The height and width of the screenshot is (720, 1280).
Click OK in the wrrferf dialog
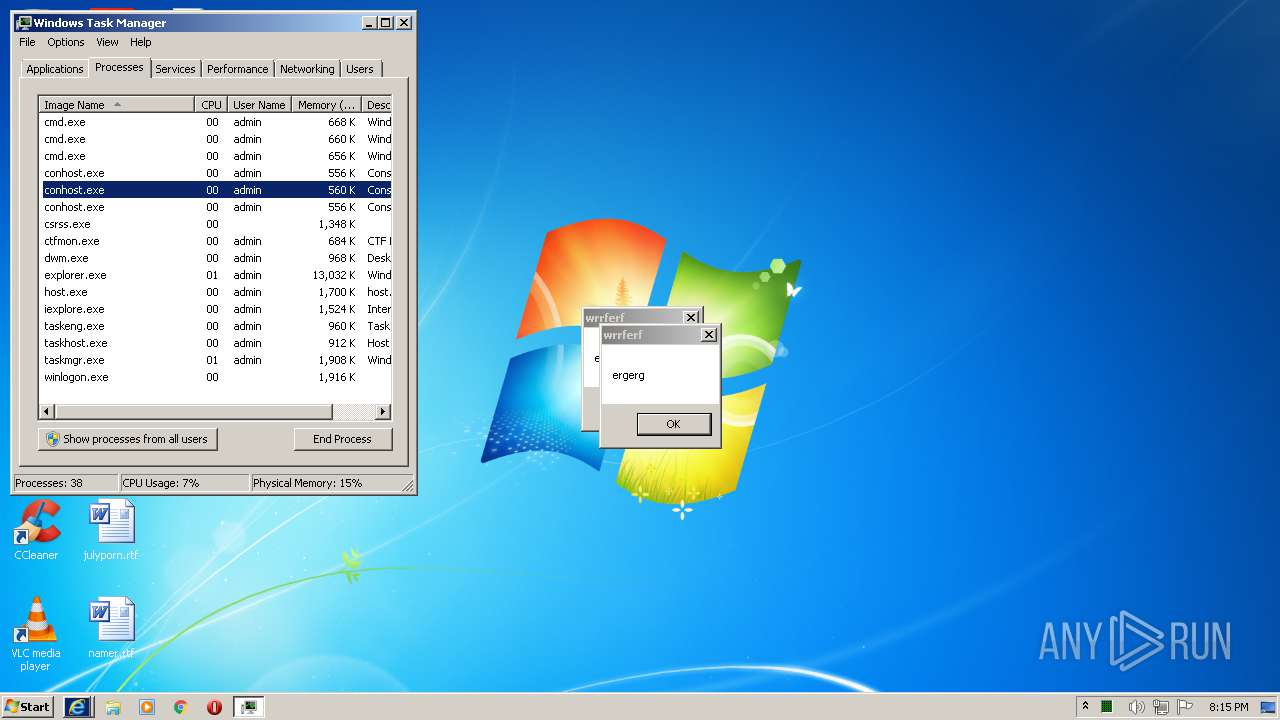(x=673, y=424)
